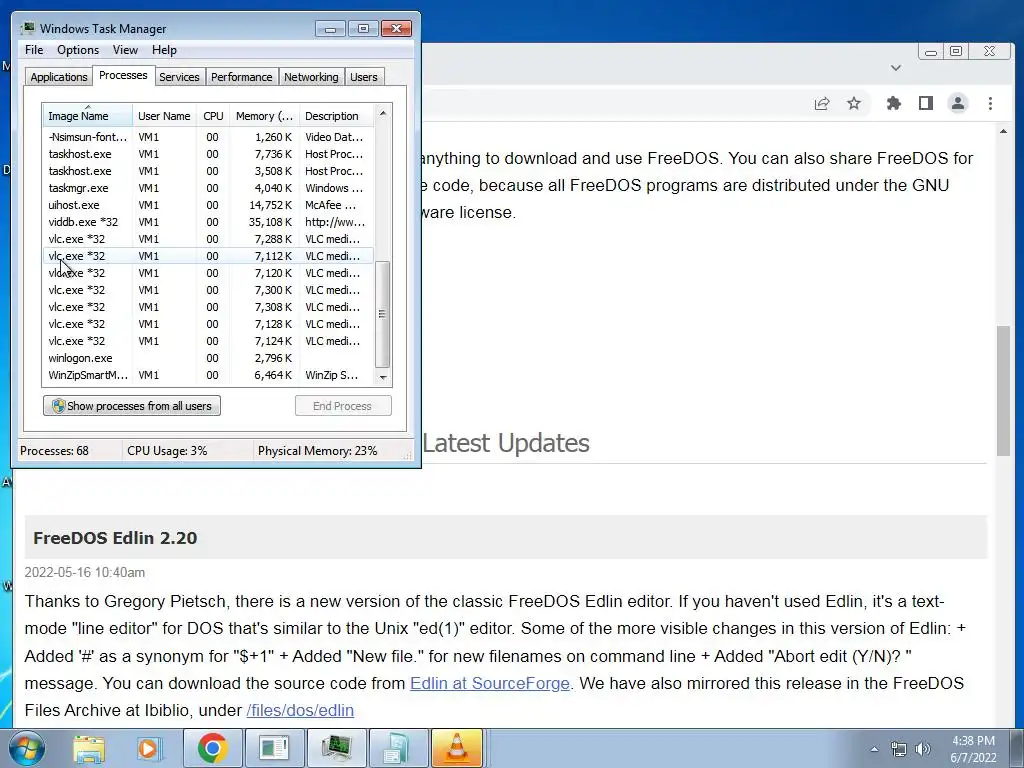
Task: Click the FreeDOS Edlin 2.20 heading
Action: coord(115,538)
